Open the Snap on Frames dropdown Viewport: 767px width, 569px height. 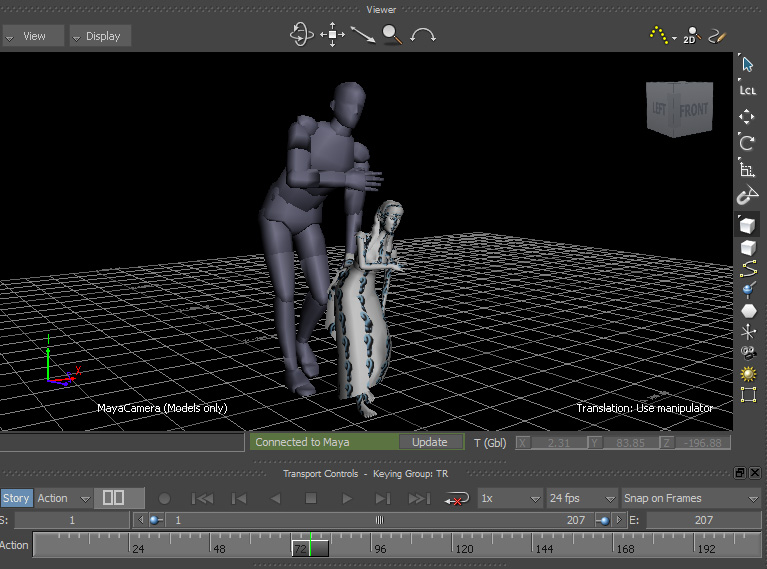tap(691, 498)
